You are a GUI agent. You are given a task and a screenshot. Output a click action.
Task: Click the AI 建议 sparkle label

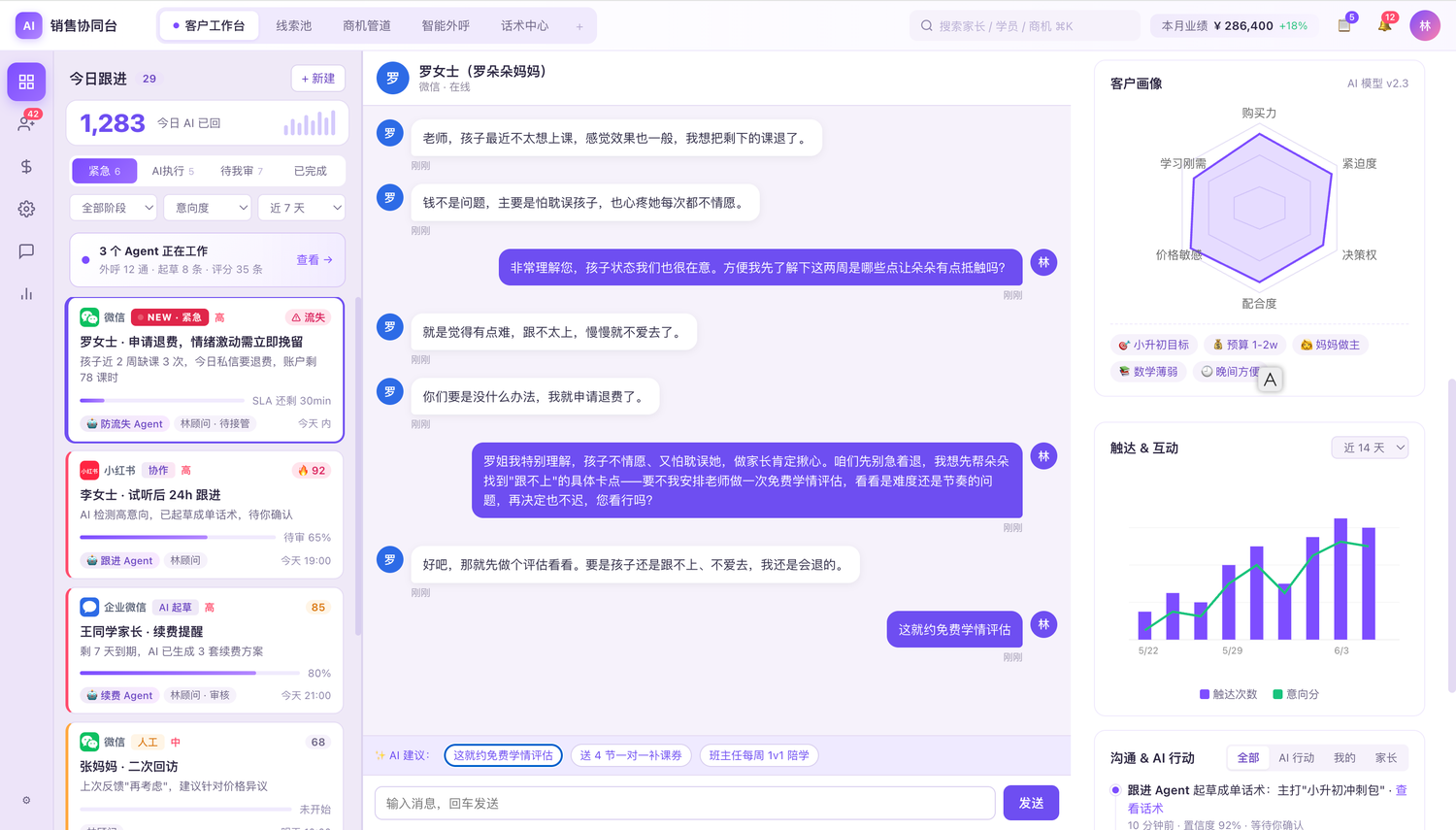tap(402, 755)
